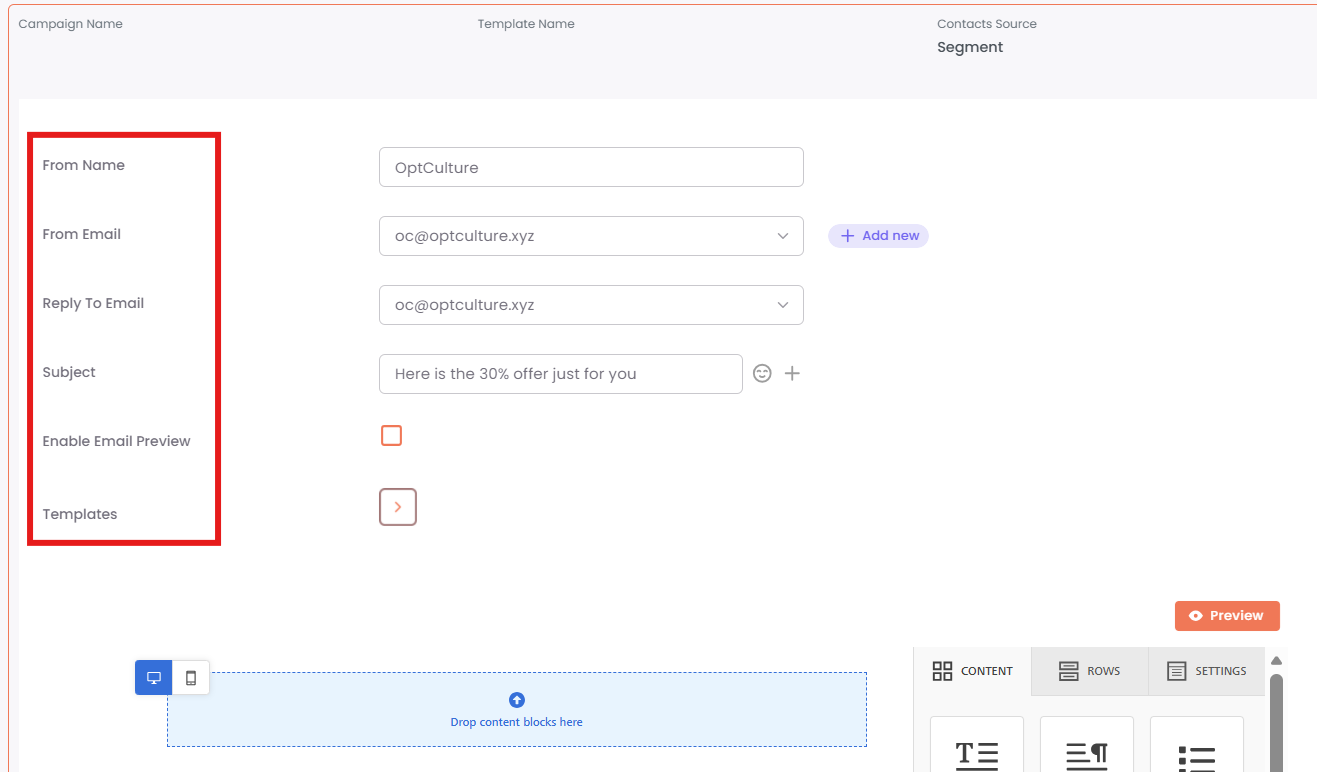Click the orange Preview button
The image size is (1317, 772).
[1227, 616]
